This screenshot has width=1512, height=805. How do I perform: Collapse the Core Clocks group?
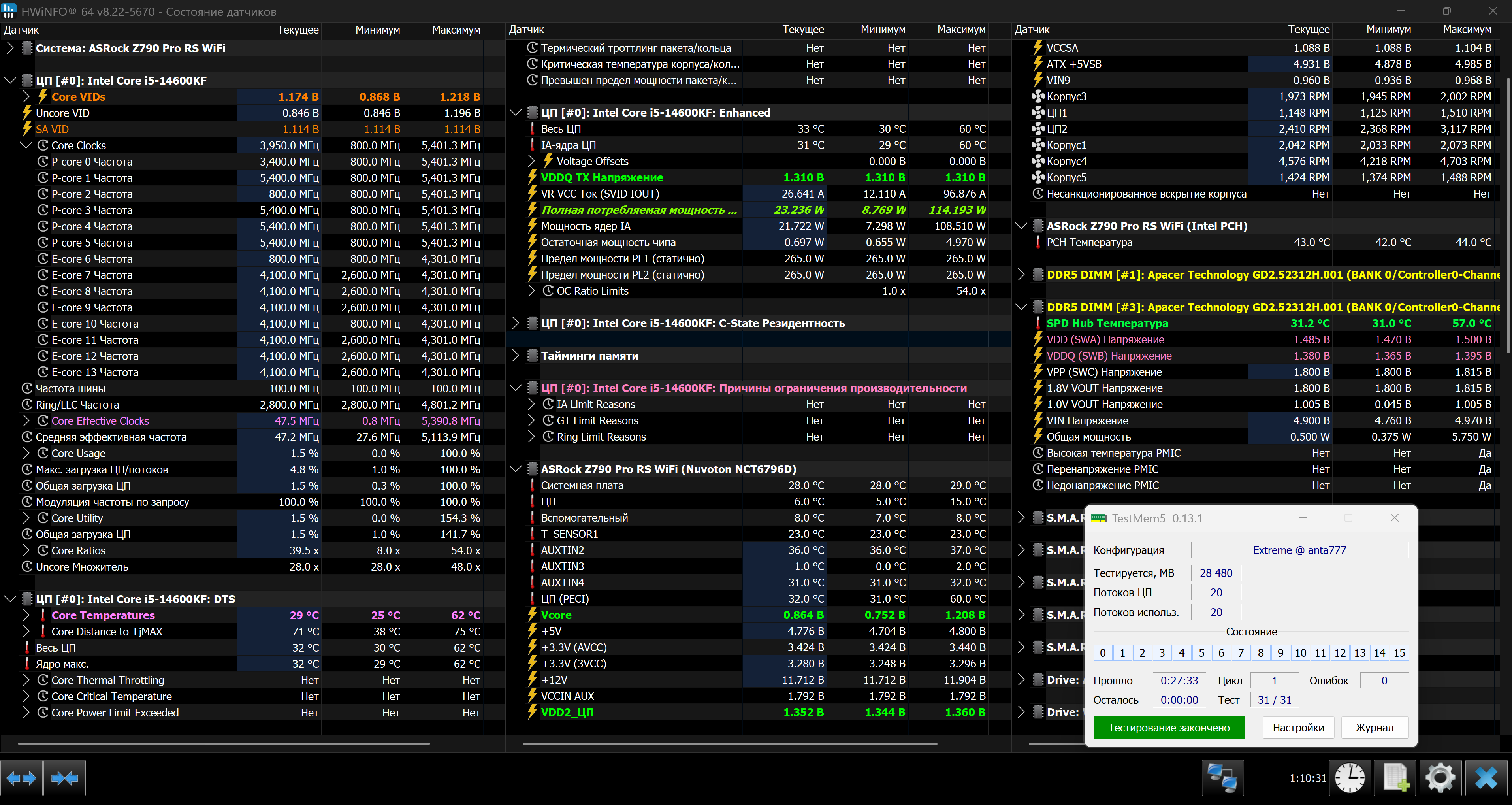click(26, 145)
